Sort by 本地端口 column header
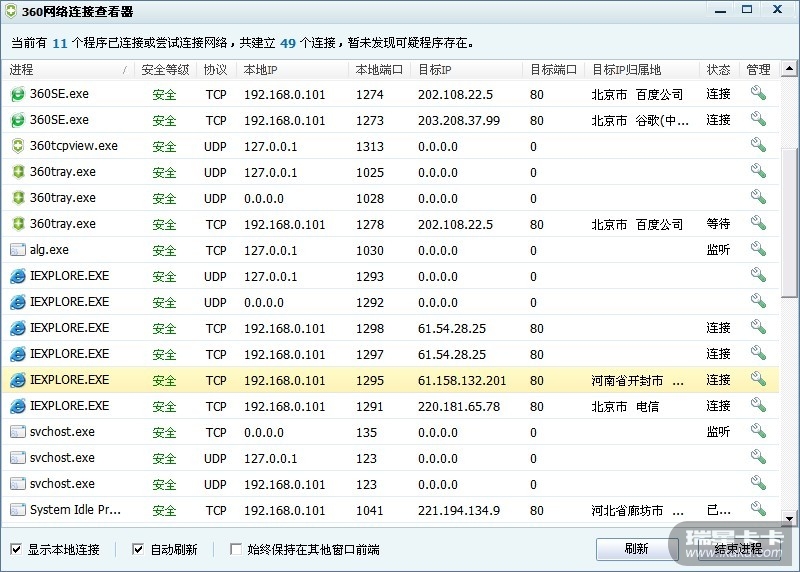Image resolution: width=800 pixels, height=572 pixels. click(379, 70)
